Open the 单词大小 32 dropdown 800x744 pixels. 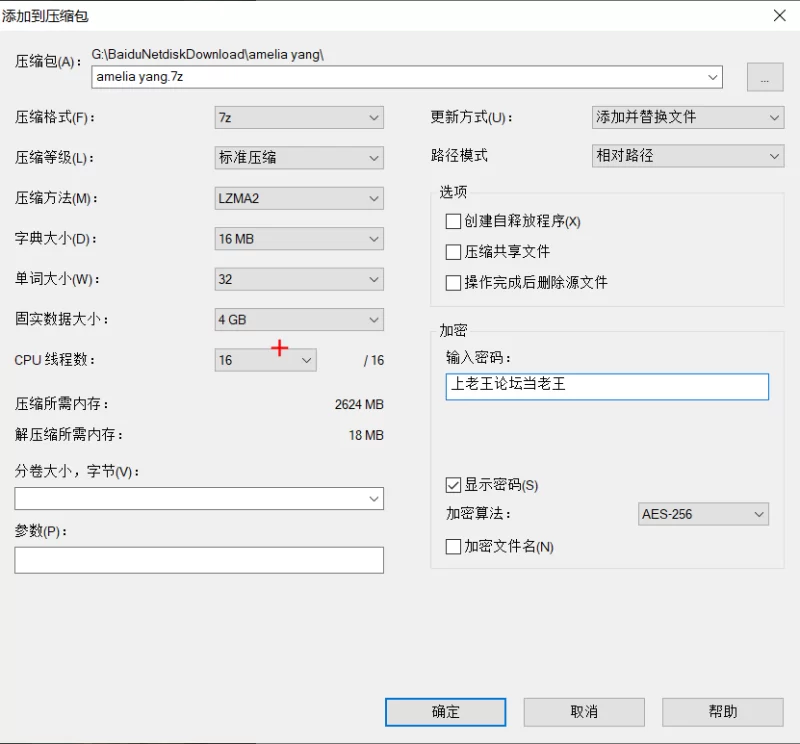click(x=299, y=279)
